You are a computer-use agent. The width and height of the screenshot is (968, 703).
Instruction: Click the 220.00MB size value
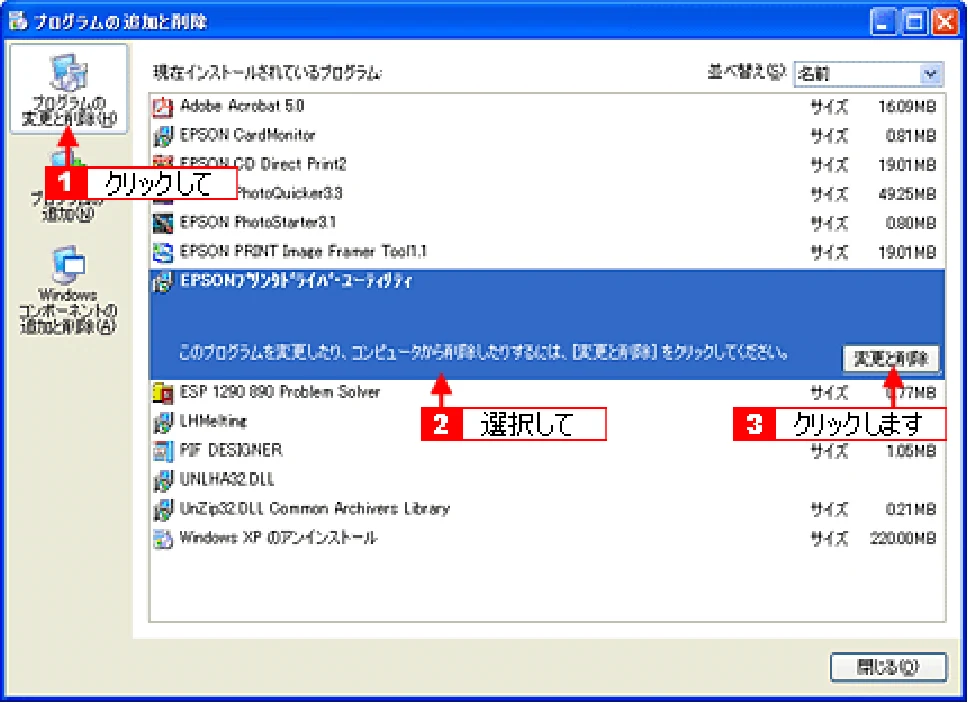tap(903, 539)
